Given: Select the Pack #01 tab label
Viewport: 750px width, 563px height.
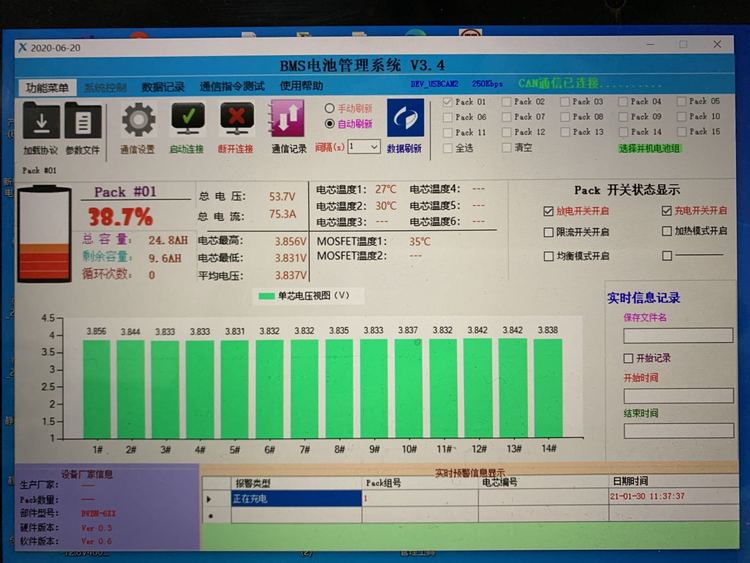Looking at the screenshot, I should click(39, 170).
